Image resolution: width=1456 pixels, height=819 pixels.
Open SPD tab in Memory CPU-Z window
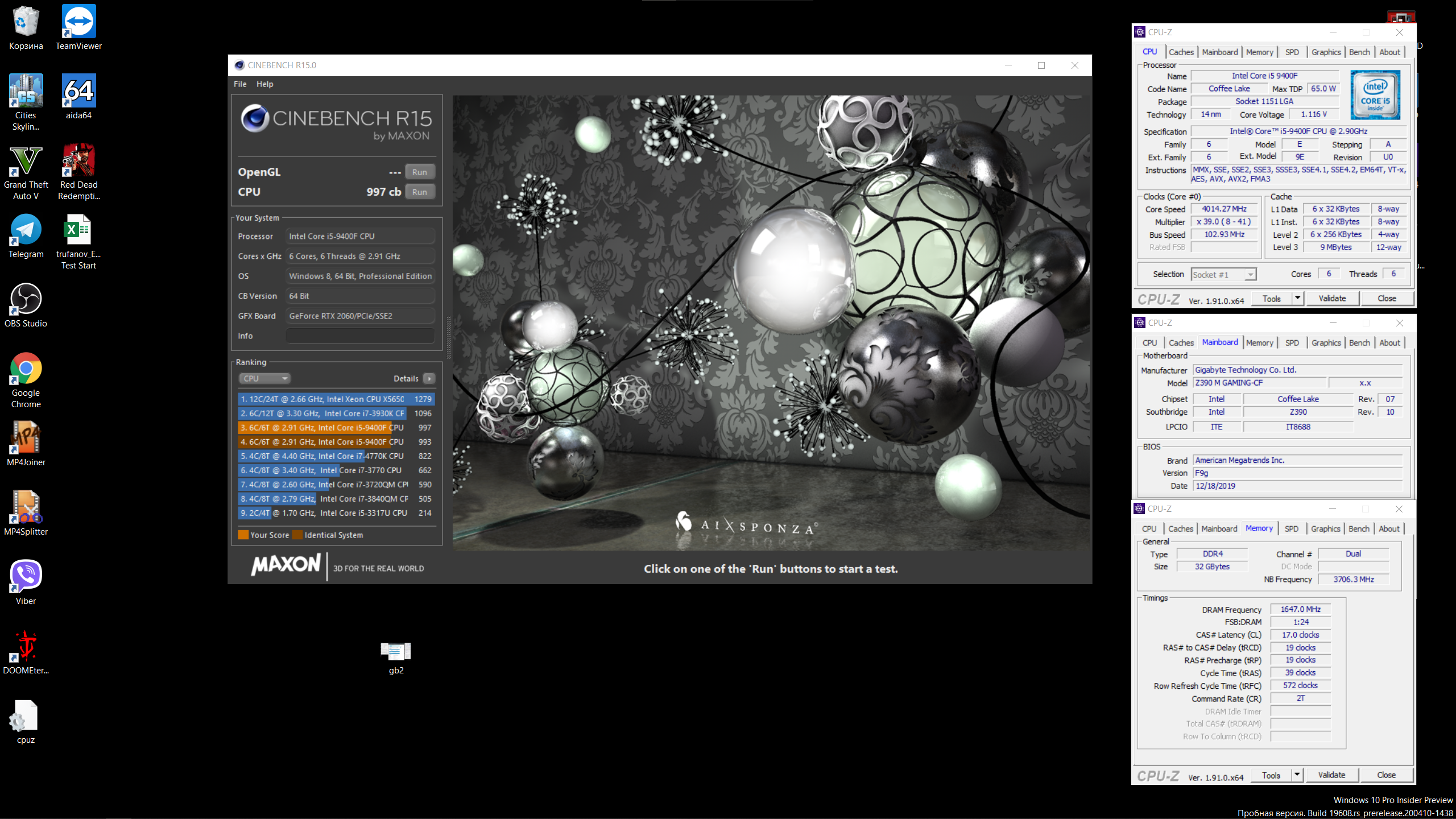[1292, 529]
